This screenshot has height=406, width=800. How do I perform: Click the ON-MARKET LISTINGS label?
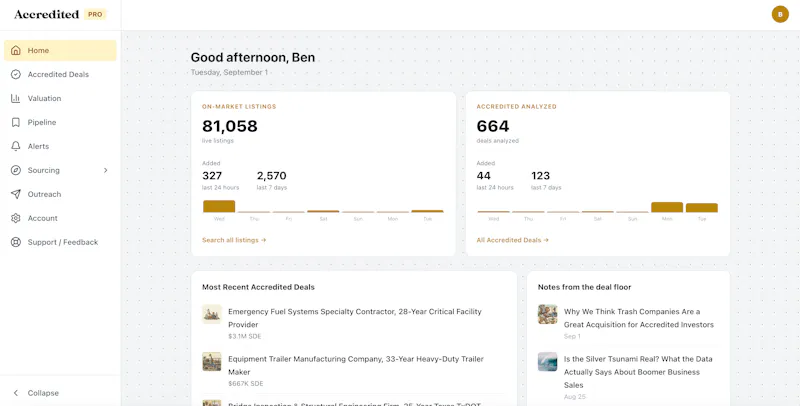click(x=239, y=107)
